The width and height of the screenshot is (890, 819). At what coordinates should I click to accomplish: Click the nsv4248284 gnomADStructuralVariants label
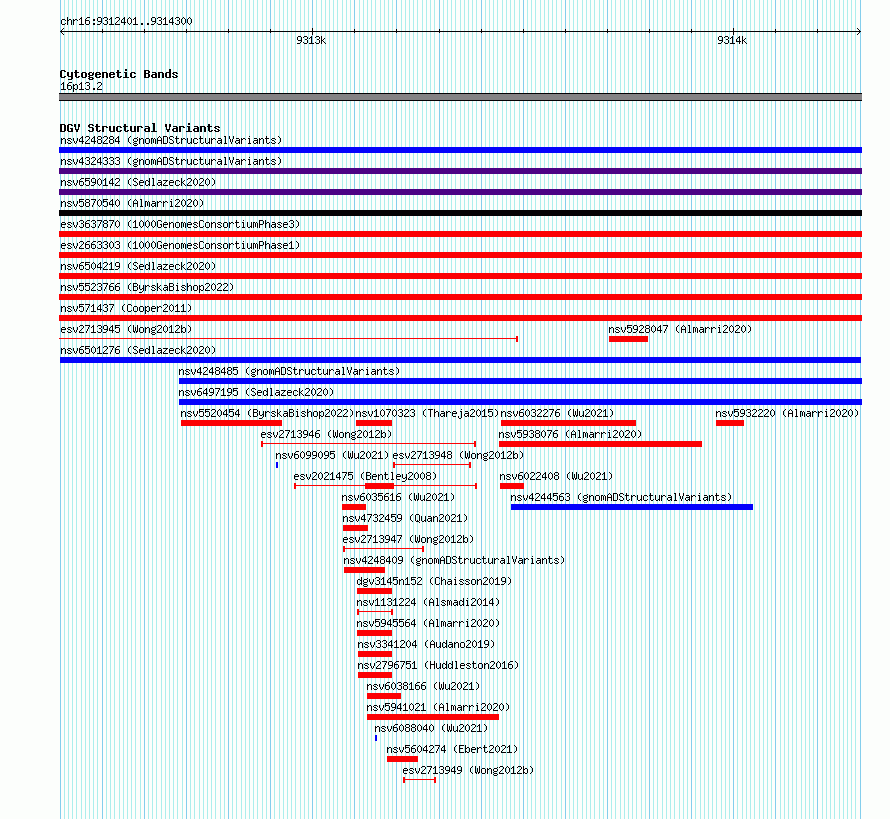pyautogui.click(x=171, y=140)
